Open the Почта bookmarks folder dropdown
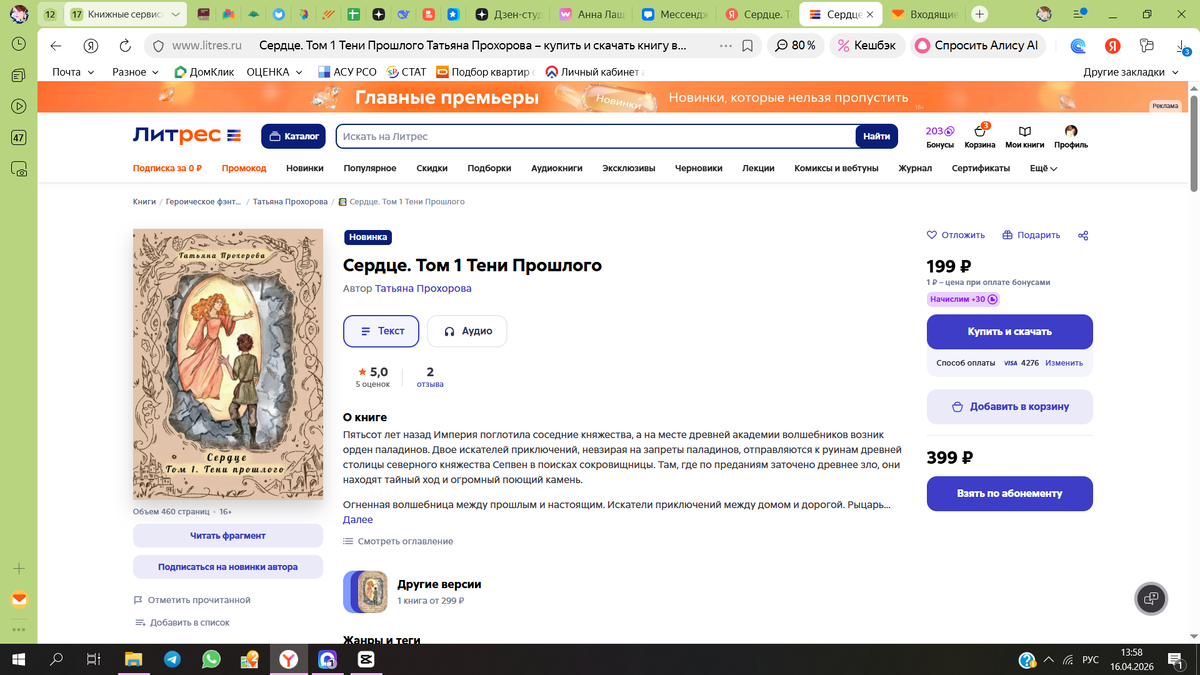The width and height of the screenshot is (1200, 675). (73, 72)
